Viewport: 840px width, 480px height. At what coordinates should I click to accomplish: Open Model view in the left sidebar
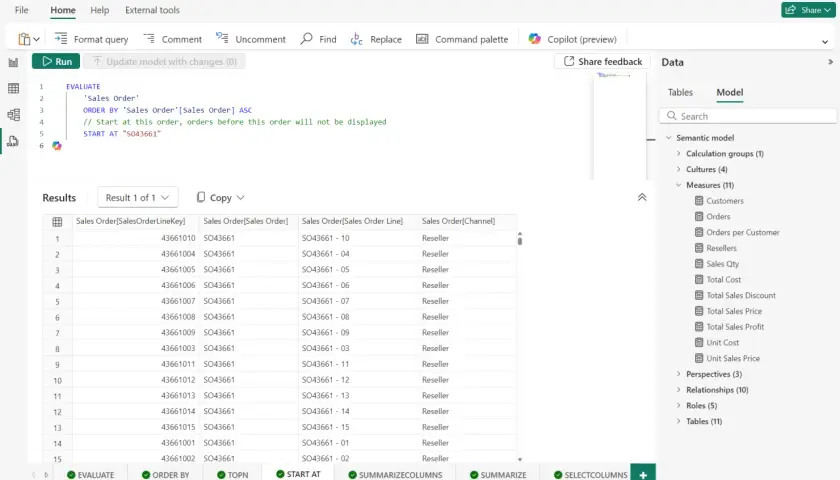[13, 115]
